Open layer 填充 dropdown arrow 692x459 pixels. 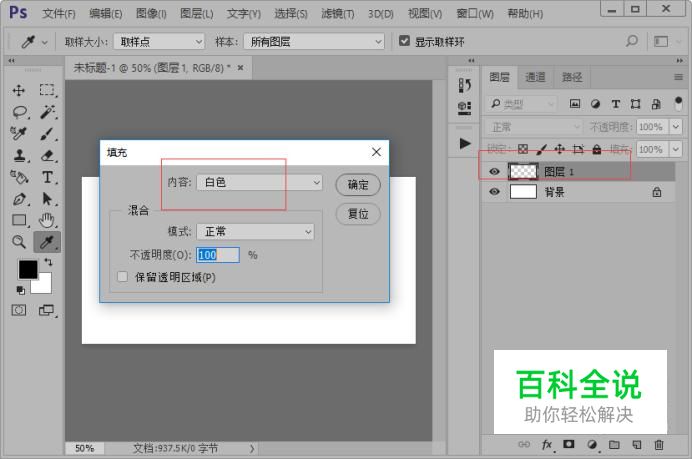(x=676, y=149)
